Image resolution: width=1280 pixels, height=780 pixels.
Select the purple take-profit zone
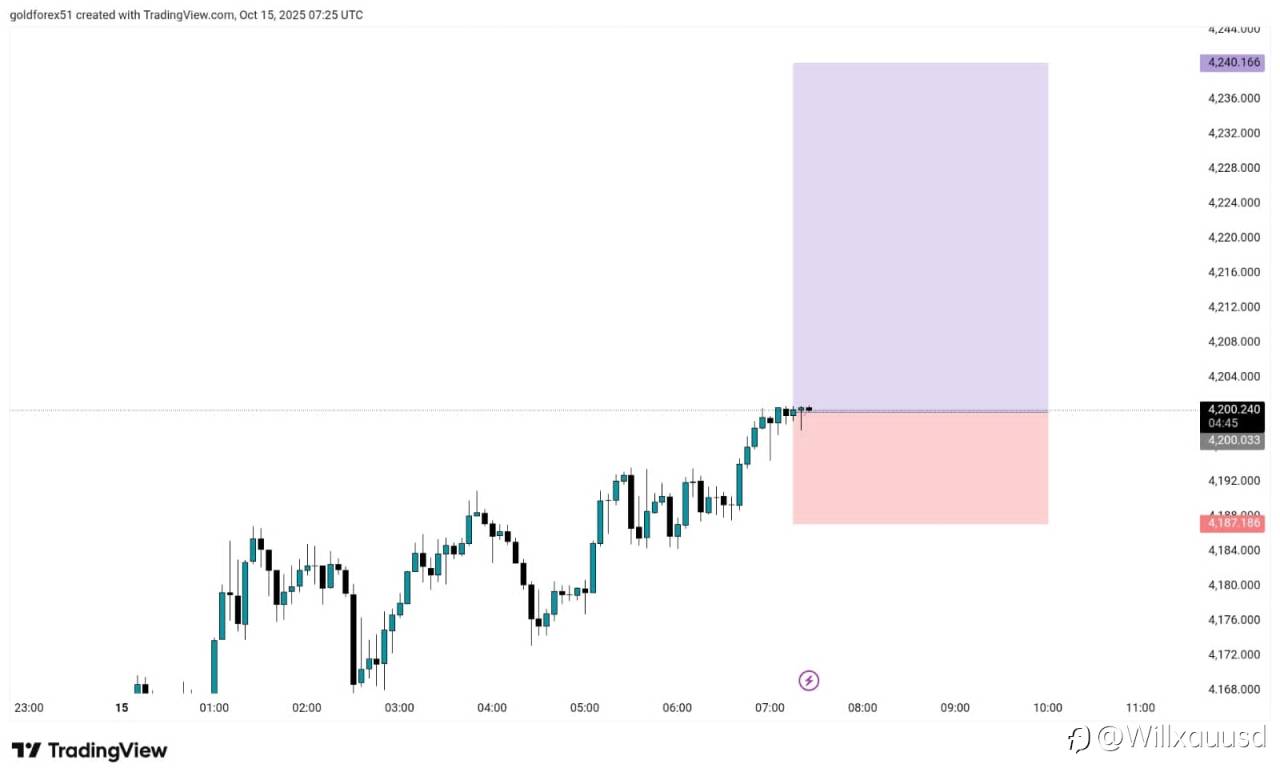(x=920, y=236)
